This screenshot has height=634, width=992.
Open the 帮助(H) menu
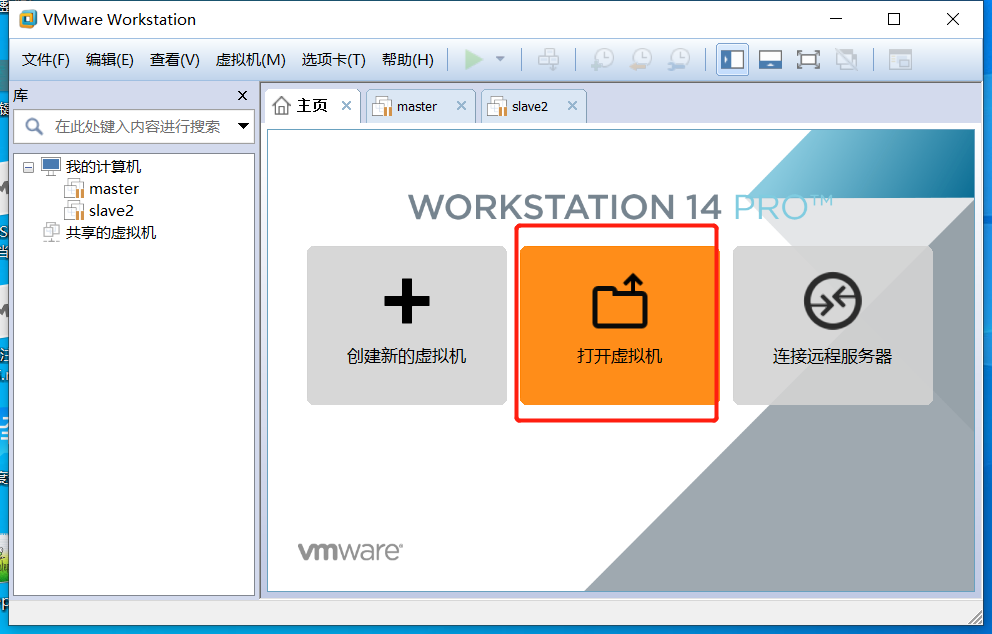(407, 60)
